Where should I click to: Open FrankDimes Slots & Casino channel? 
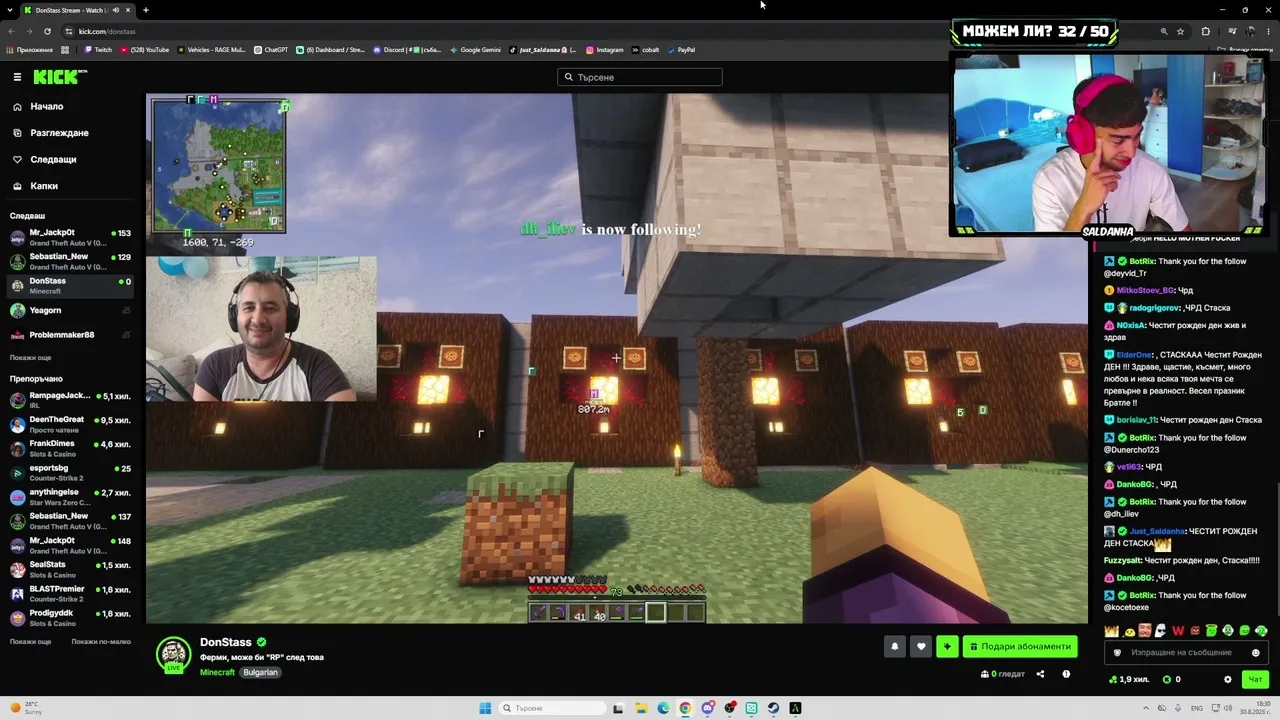click(x=70, y=448)
